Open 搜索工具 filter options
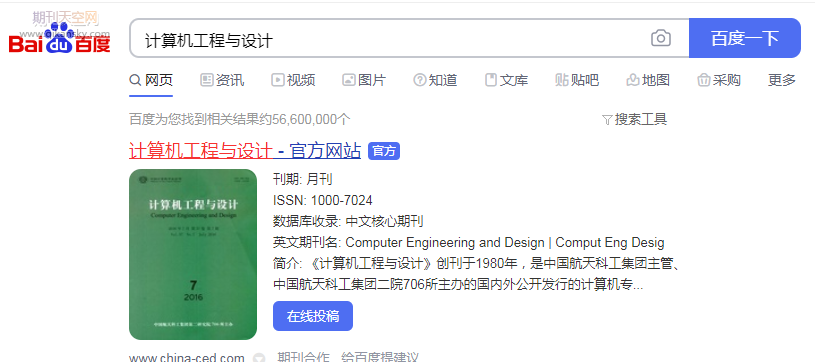 point(634,120)
